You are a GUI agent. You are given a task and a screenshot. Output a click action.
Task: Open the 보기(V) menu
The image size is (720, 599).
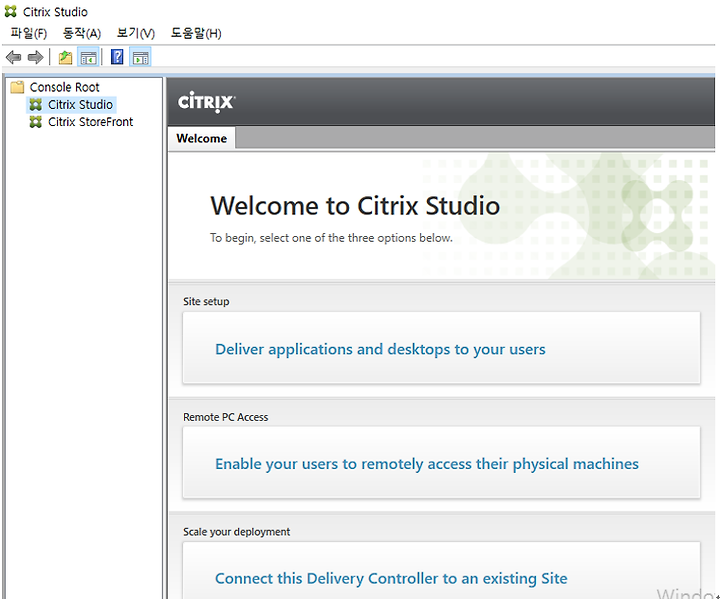[x=136, y=33]
